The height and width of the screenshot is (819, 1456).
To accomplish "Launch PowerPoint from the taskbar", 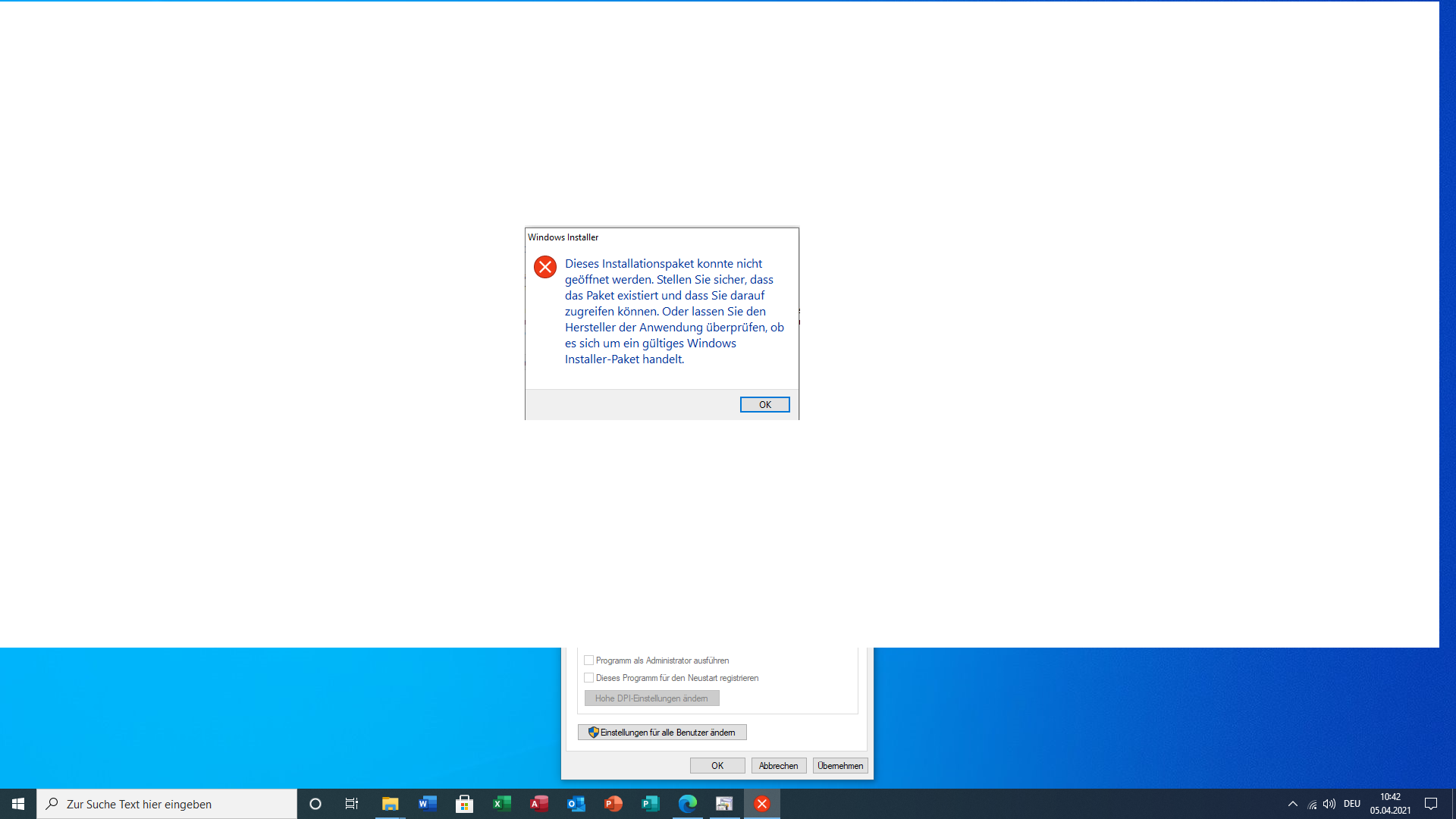I will (x=613, y=803).
